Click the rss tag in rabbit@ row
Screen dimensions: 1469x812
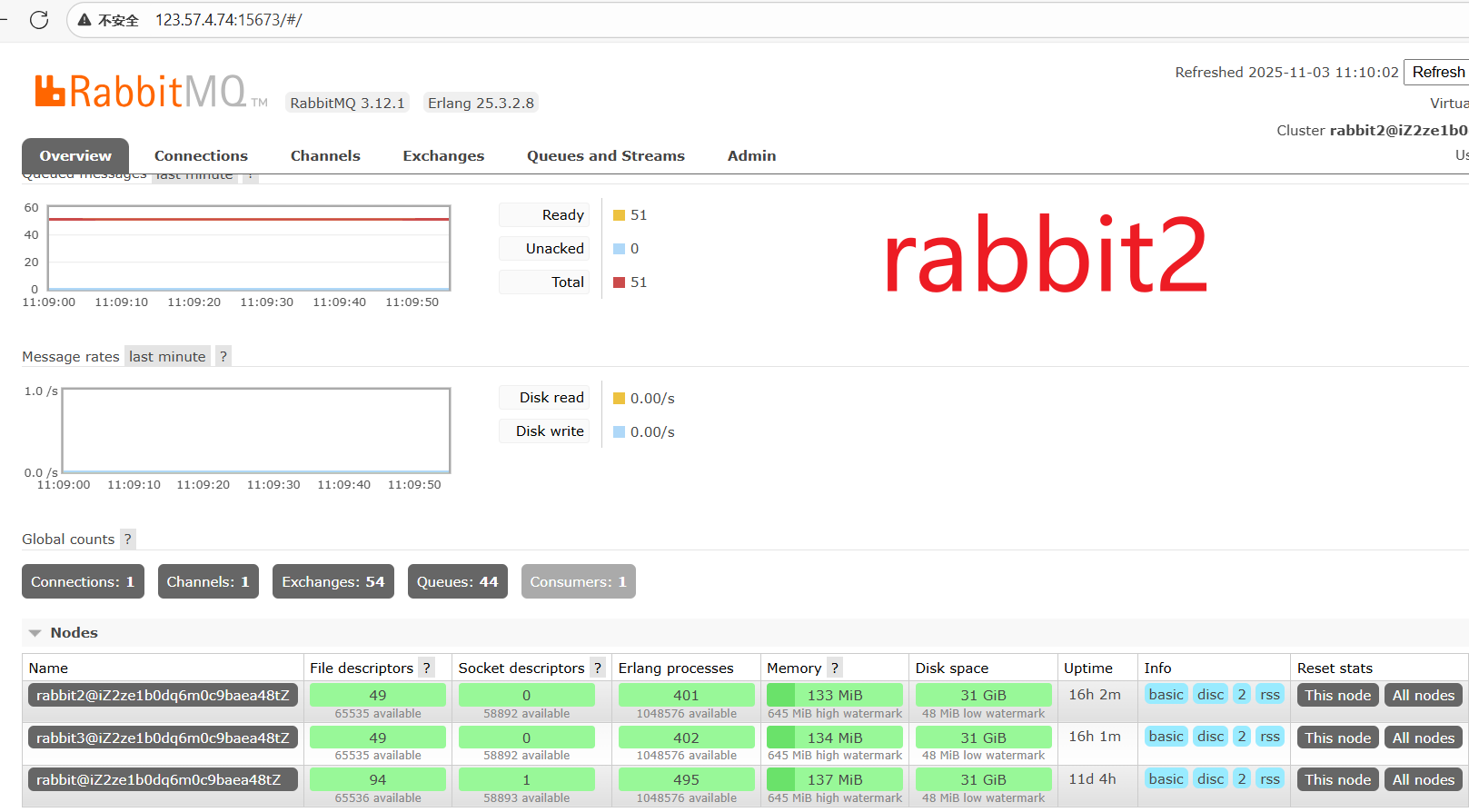1270,778
